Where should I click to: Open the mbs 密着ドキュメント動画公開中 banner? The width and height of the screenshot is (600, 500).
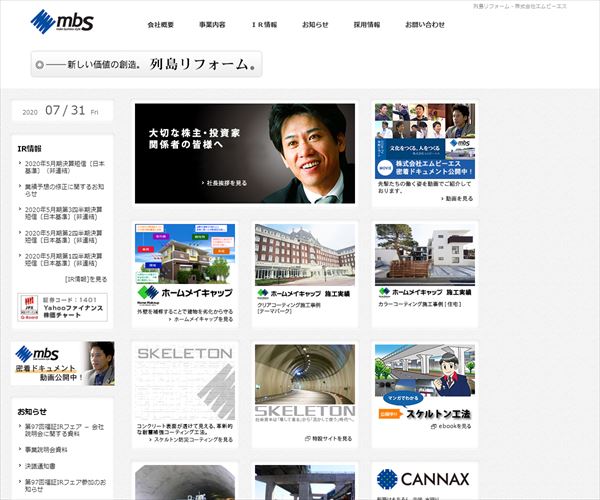63,363
